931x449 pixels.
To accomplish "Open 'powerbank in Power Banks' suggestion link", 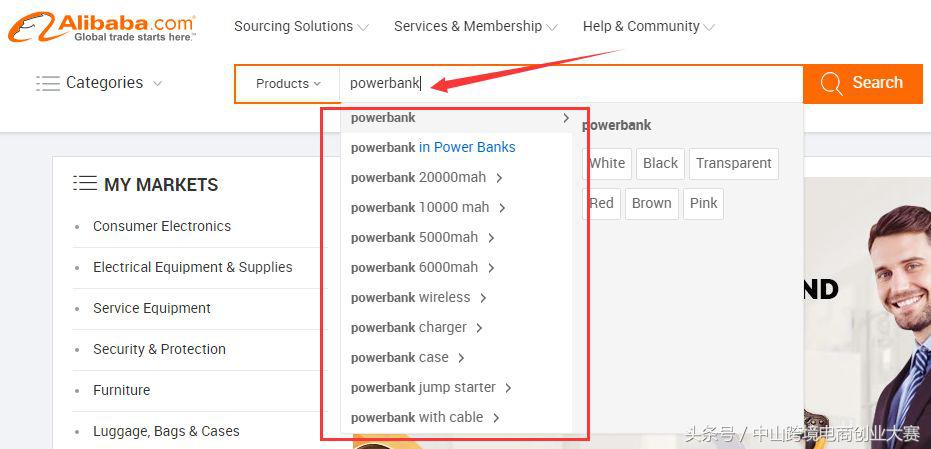I will (433, 147).
